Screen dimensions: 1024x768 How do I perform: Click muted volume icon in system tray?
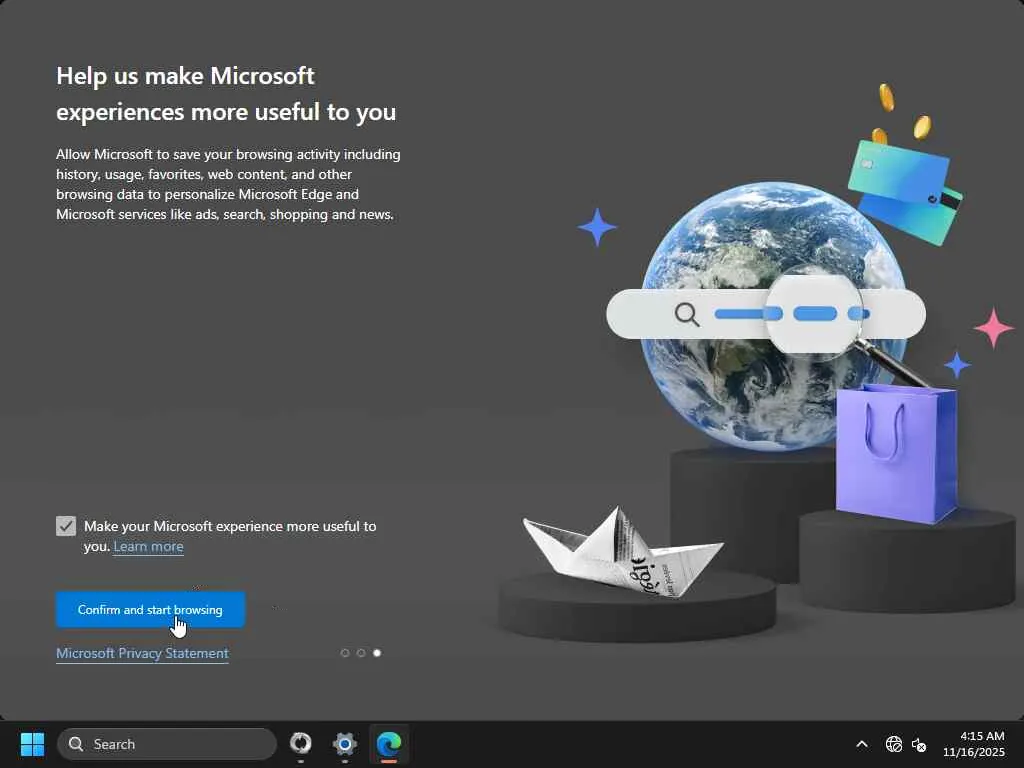coord(919,744)
